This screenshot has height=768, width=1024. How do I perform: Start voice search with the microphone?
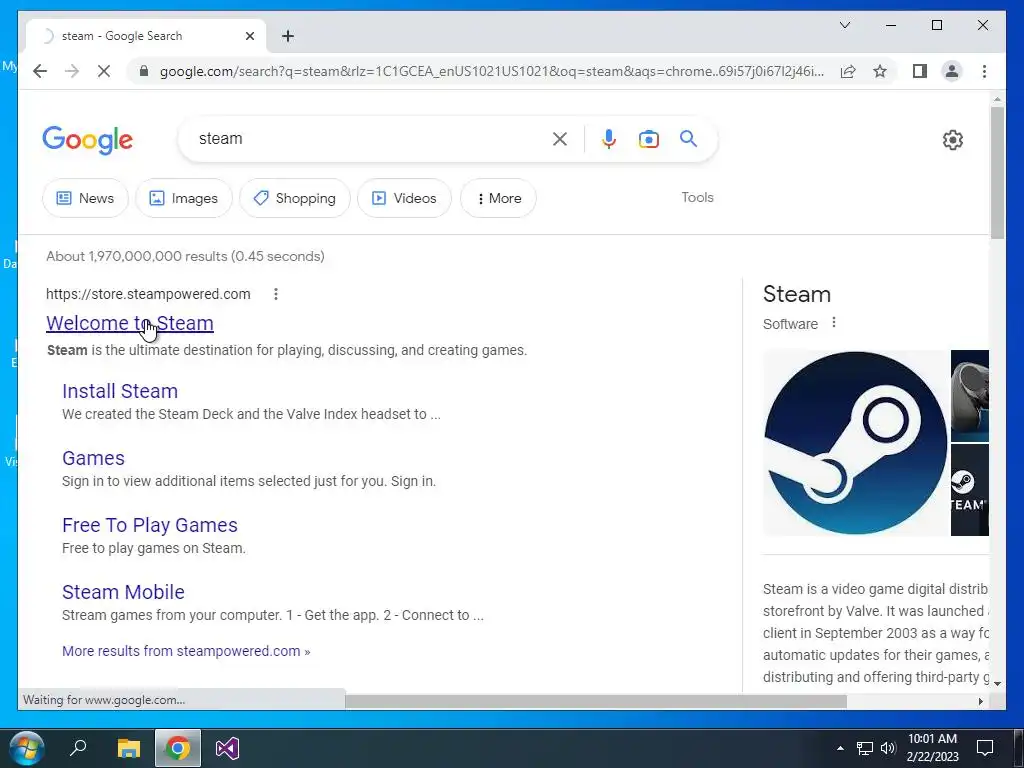pos(609,138)
